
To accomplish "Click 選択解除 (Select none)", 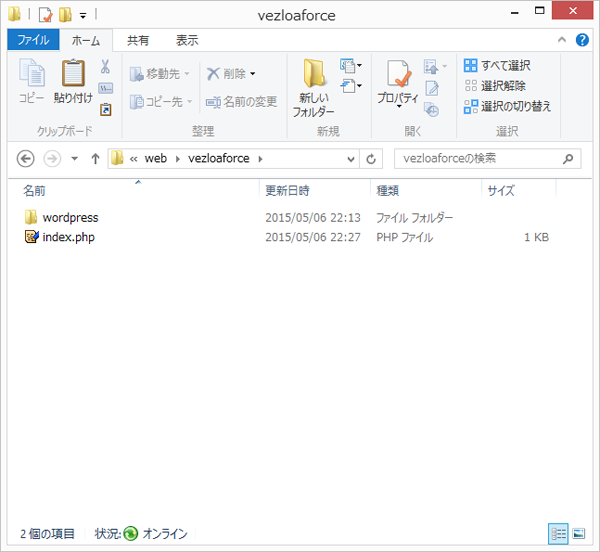I will [495, 86].
